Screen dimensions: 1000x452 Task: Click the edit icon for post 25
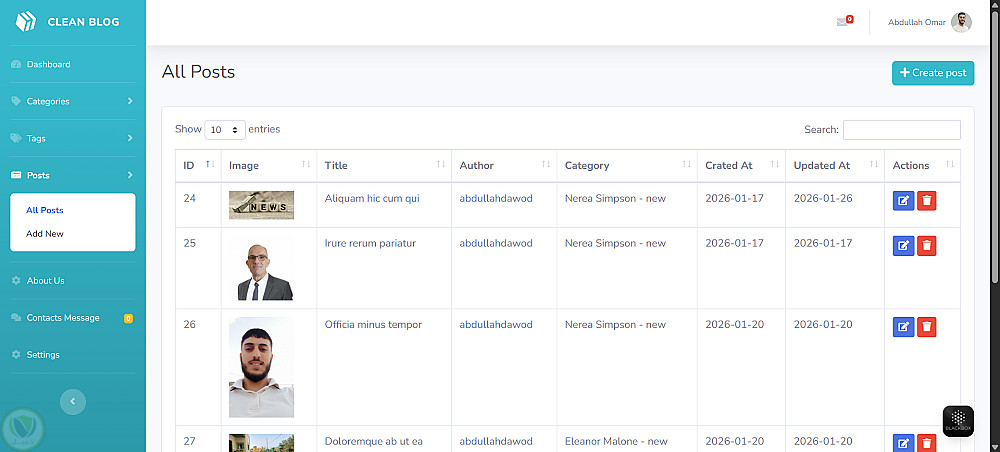pyautogui.click(x=903, y=245)
